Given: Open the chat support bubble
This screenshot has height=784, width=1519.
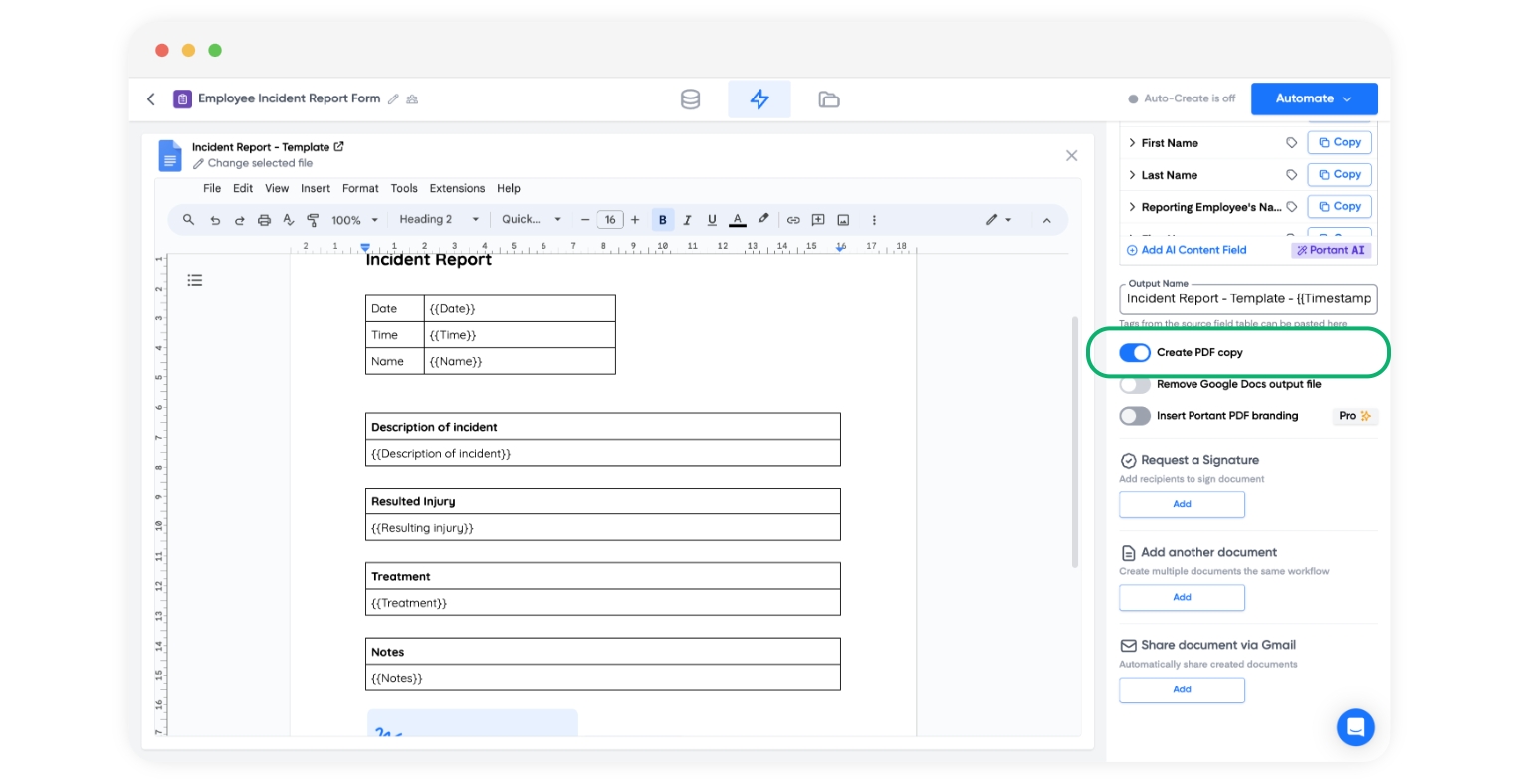Looking at the screenshot, I should [1355, 727].
